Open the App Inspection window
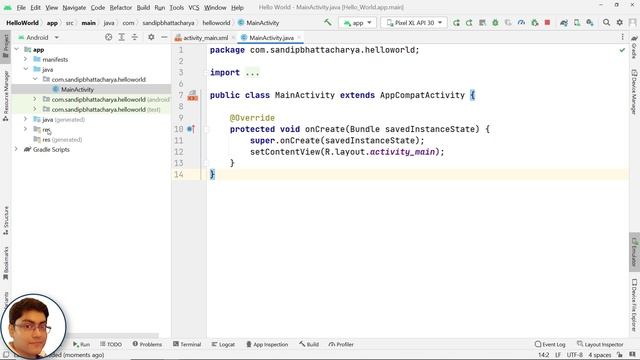The height and width of the screenshot is (360, 640). click(x=267, y=344)
